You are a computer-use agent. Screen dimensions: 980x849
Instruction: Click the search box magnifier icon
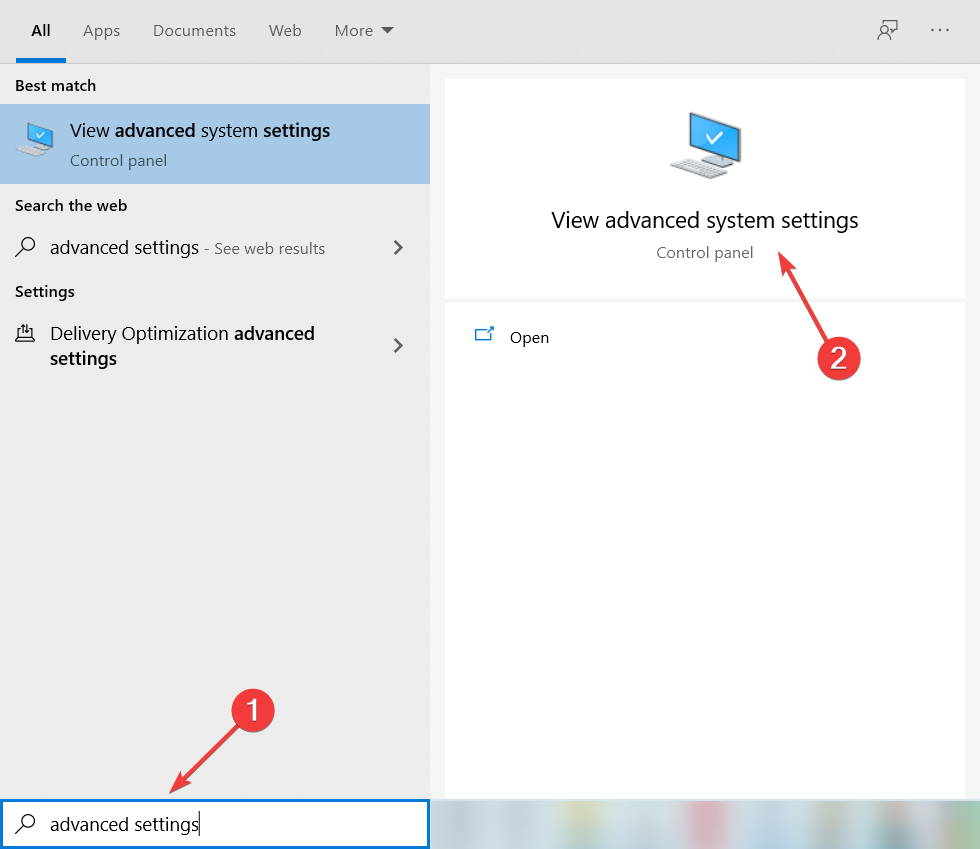click(x=26, y=823)
